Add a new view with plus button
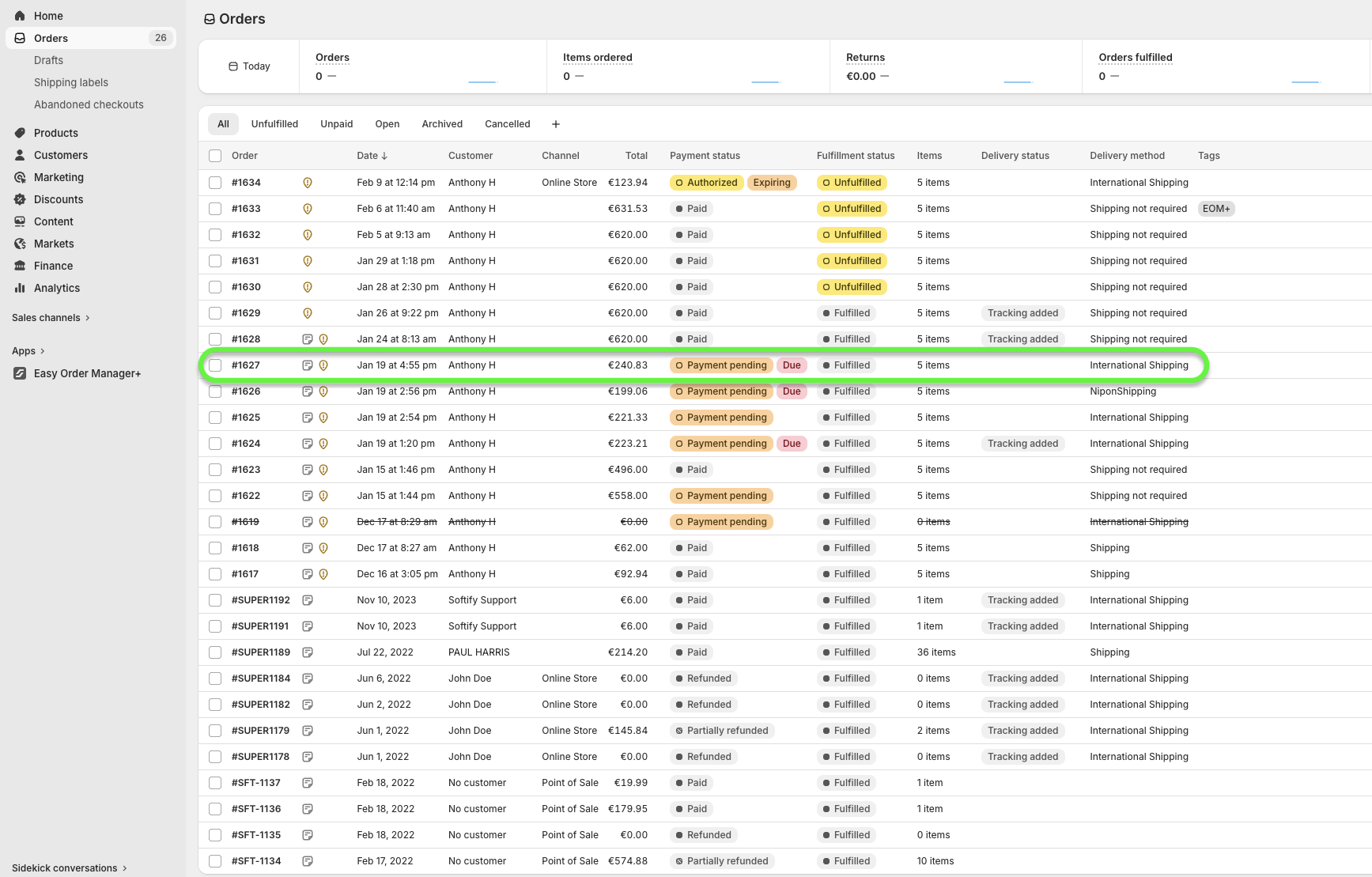This screenshot has height=877, width=1372. coord(556,124)
